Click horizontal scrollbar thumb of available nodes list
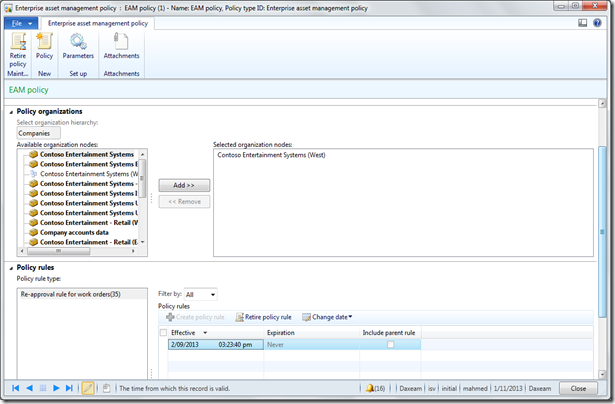 click(58, 251)
